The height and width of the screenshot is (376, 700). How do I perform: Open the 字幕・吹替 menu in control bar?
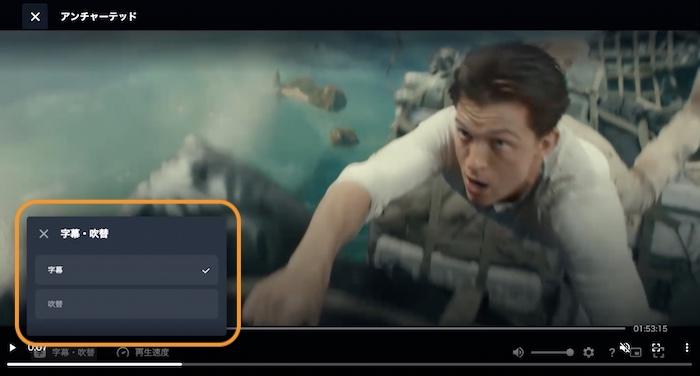point(65,352)
